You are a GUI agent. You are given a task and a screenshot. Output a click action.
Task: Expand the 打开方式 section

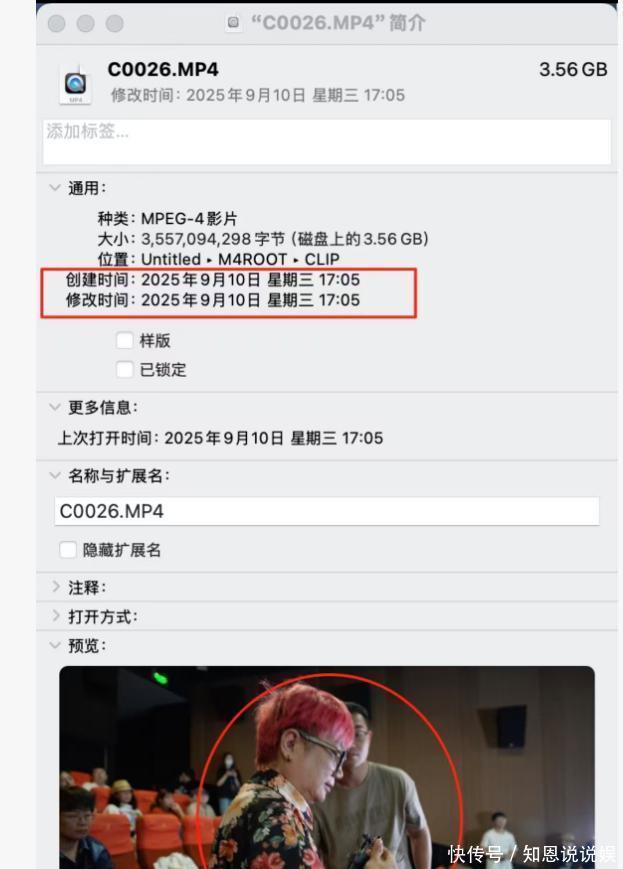[55, 616]
